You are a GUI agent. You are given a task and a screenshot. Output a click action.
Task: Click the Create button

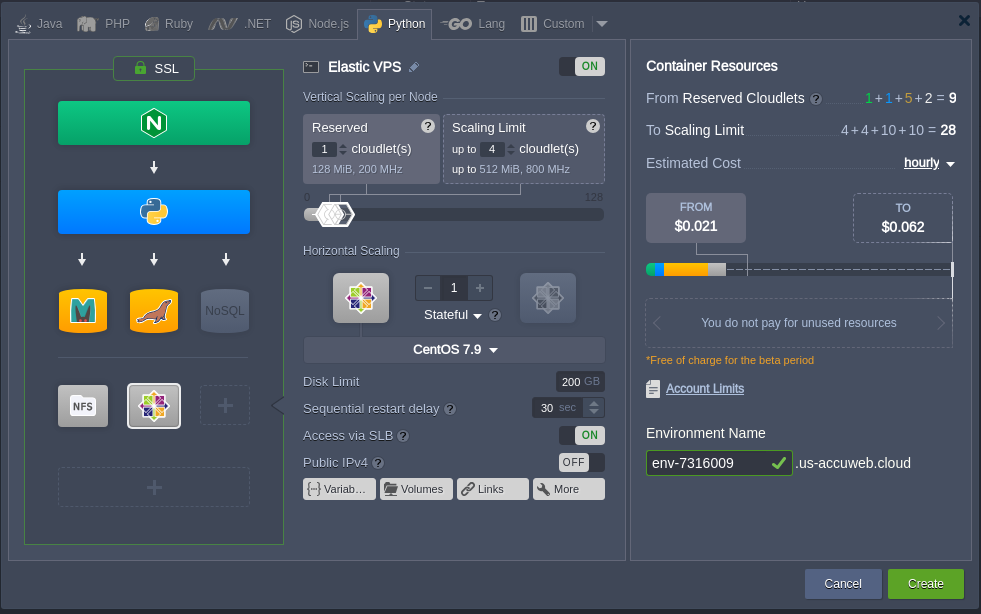pyautogui.click(x=925, y=584)
